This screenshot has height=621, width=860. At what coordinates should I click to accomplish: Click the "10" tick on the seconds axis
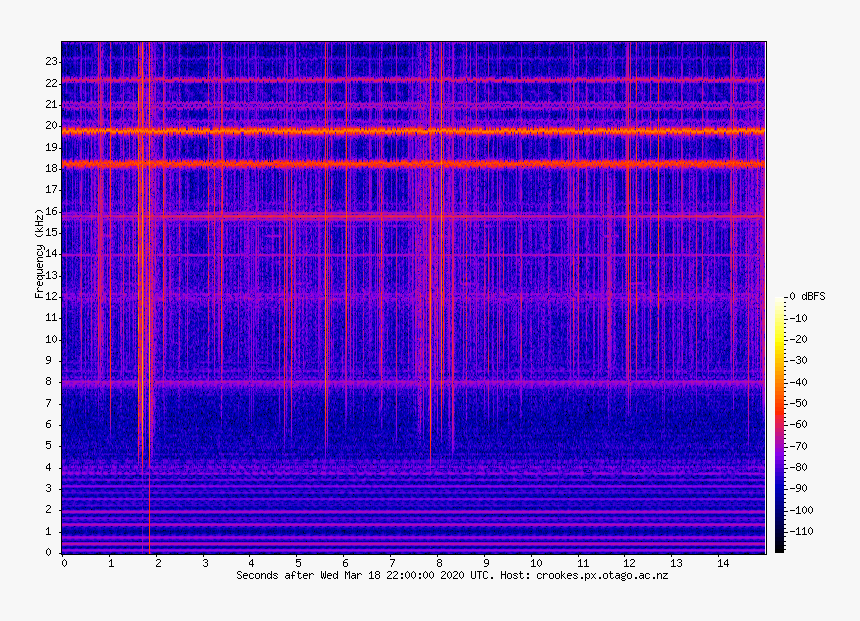pos(536,563)
